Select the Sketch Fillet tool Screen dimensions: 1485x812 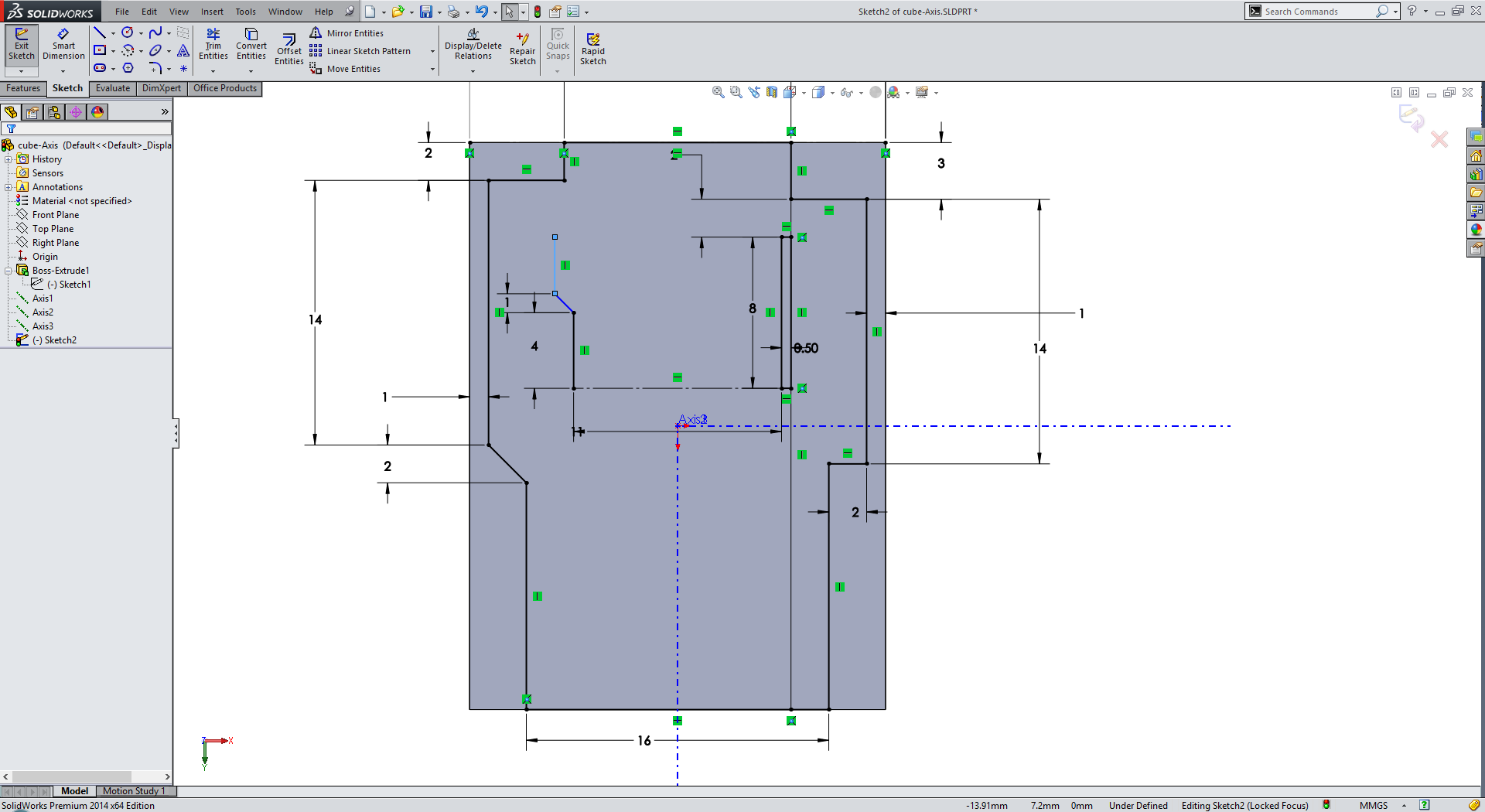(155, 68)
